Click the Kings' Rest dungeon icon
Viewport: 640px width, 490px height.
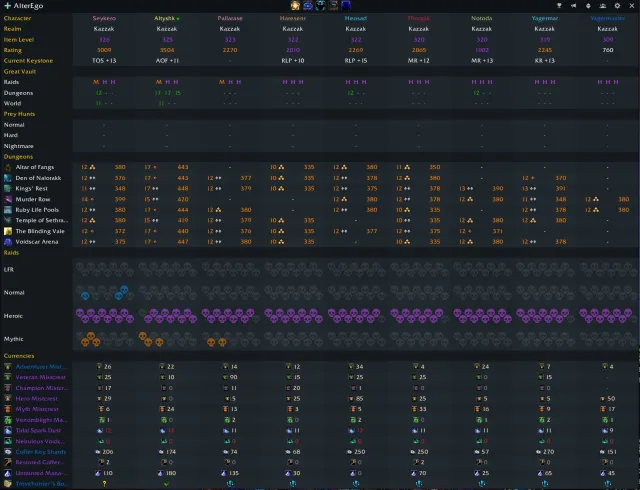(x=8, y=189)
